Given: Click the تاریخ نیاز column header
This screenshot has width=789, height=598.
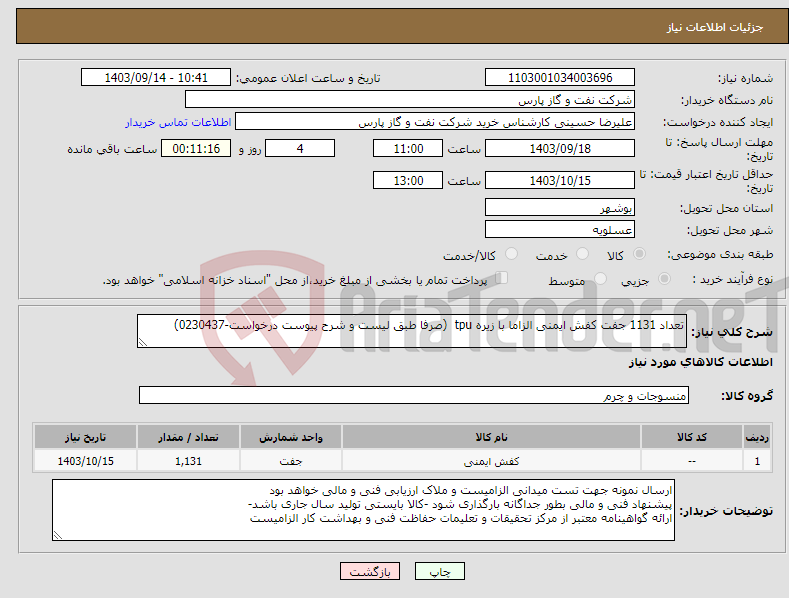Looking at the screenshot, I should pyautogui.click(x=86, y=437).
